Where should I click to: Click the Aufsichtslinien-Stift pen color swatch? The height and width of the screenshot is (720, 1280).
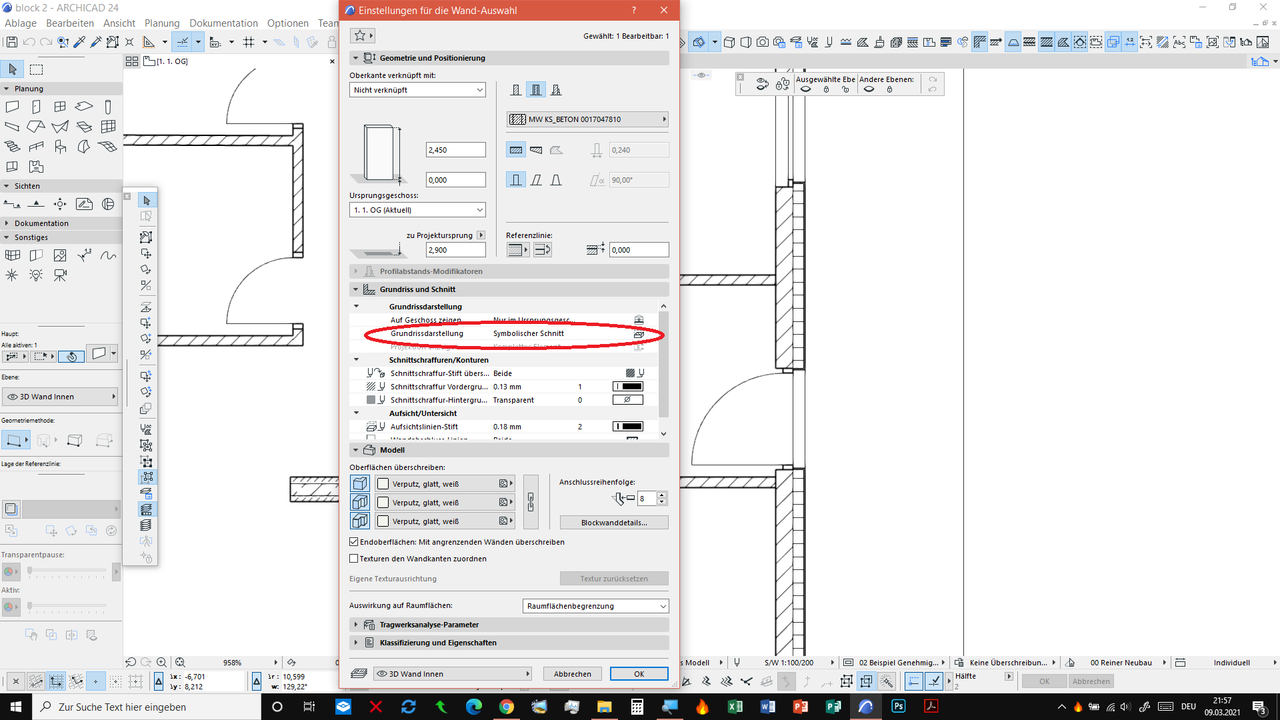pos(627,427)
